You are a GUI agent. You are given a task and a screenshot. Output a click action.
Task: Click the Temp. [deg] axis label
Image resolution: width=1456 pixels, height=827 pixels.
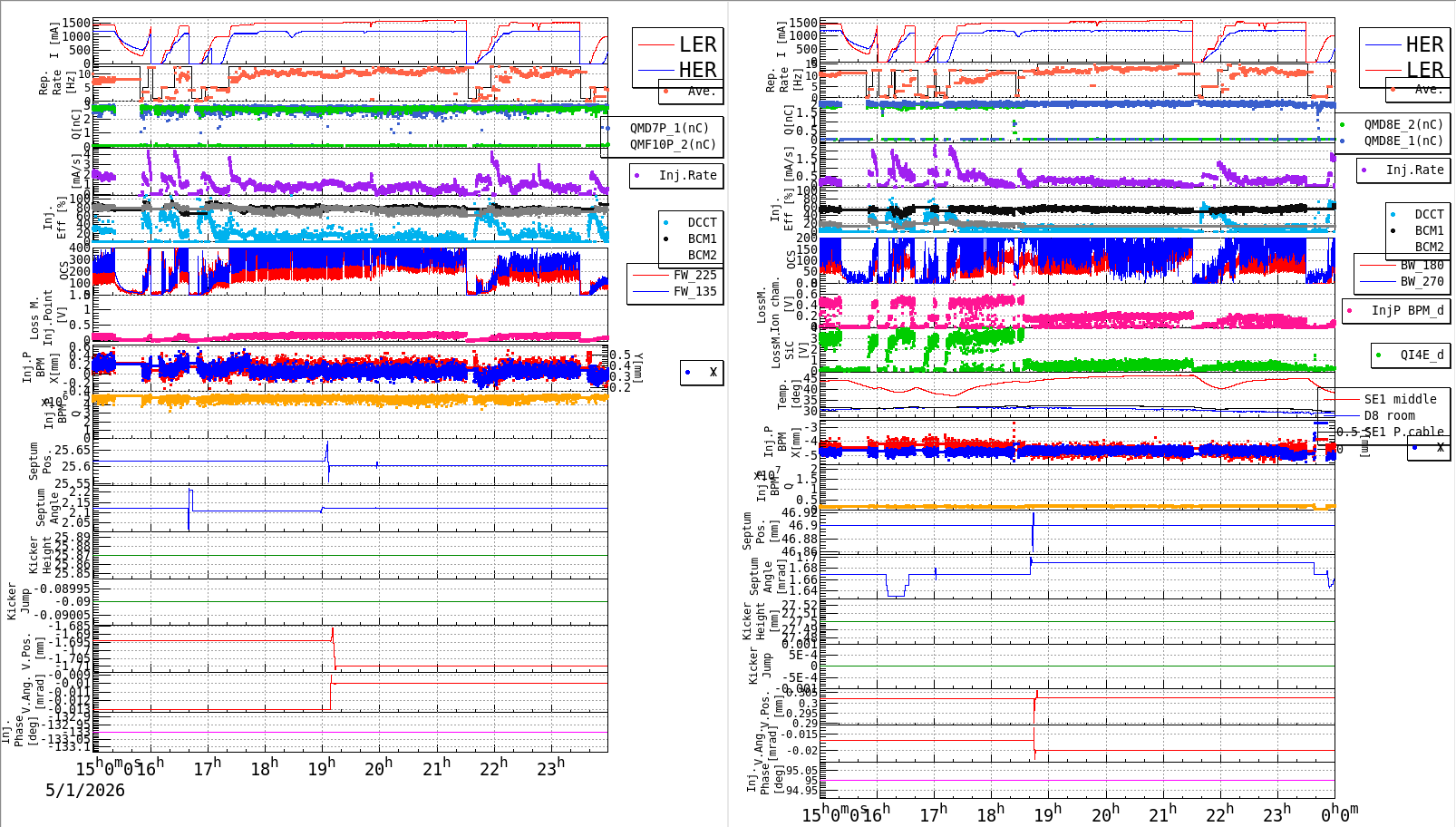tap(790, 394)
